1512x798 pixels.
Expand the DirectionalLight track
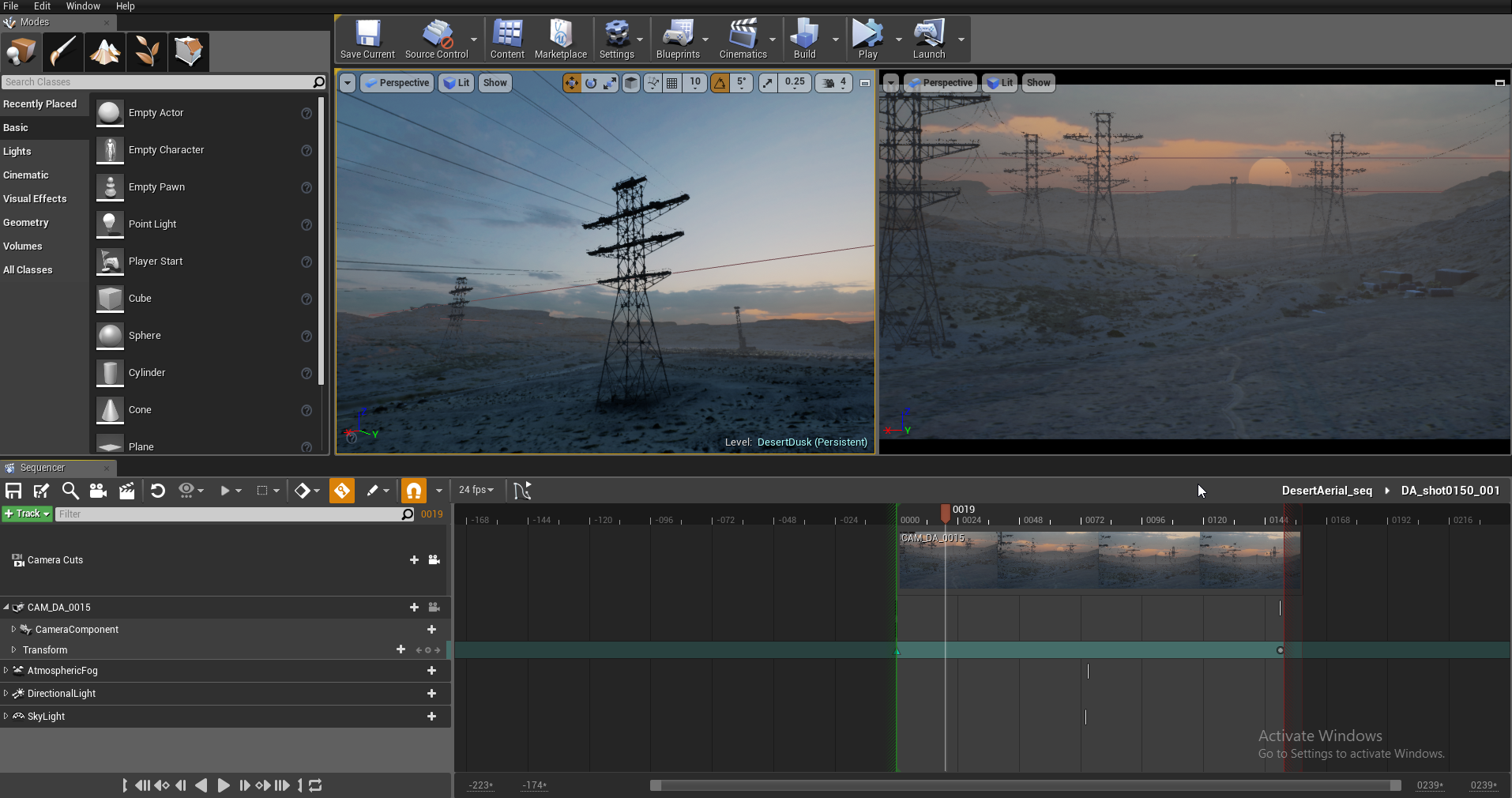(x=6, y=694)
